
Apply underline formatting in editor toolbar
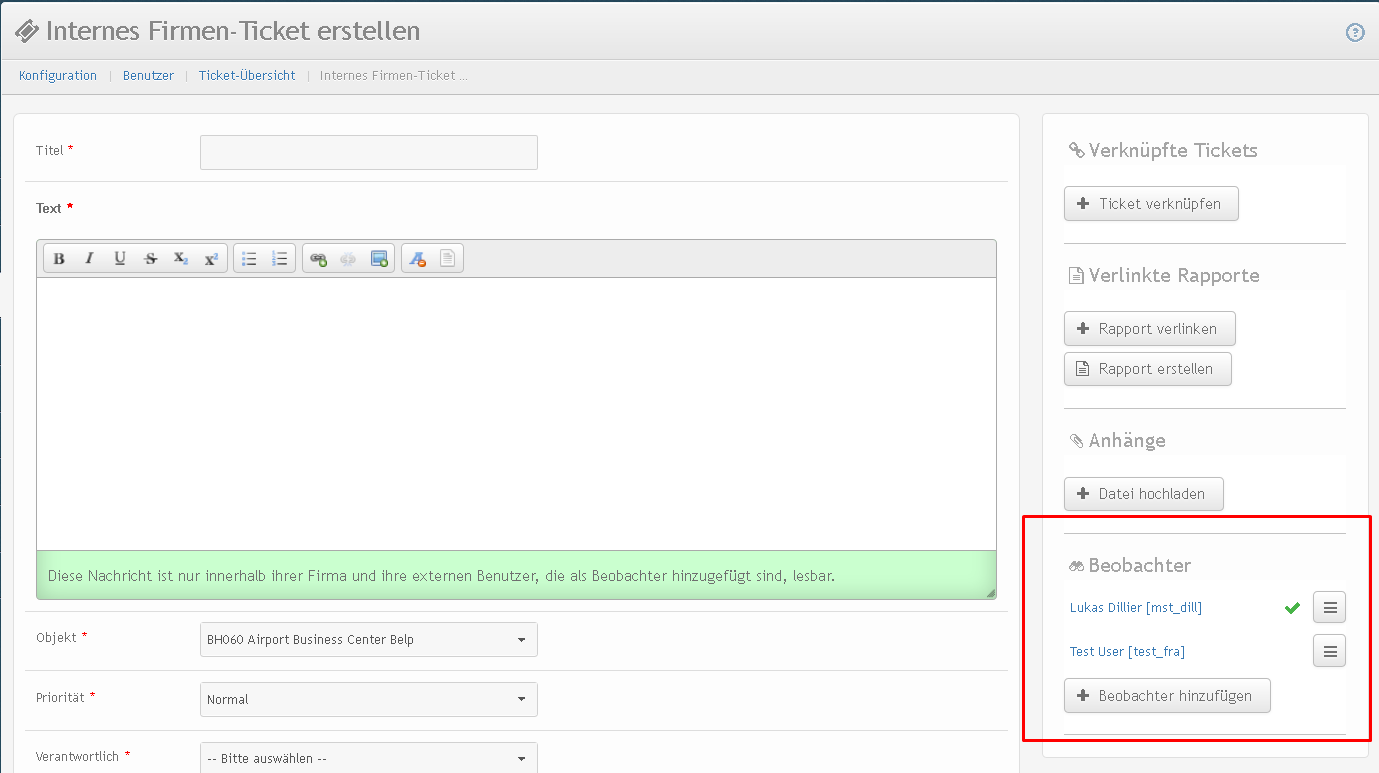coord(120,259)
